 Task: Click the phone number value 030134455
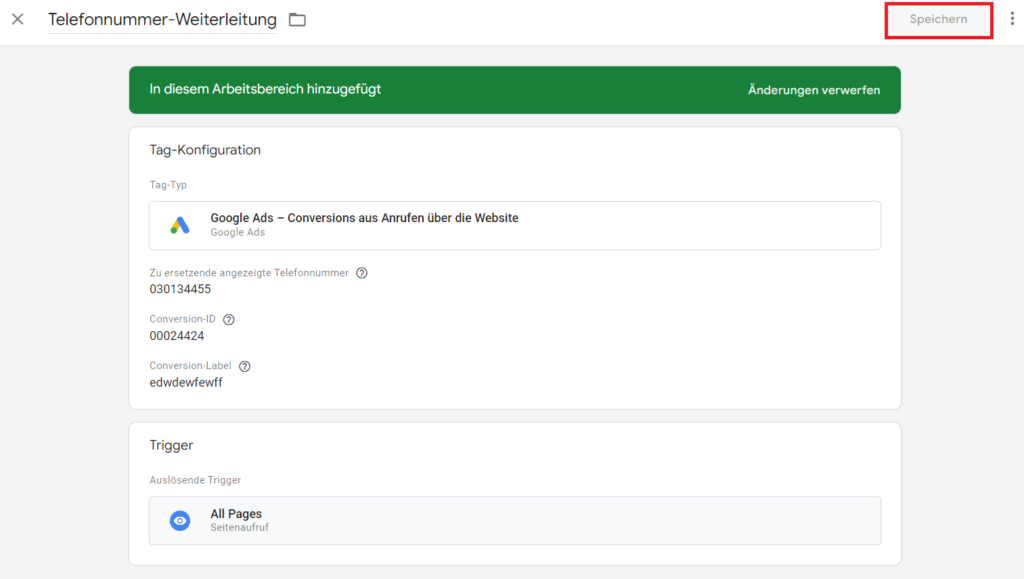point(180,289)
